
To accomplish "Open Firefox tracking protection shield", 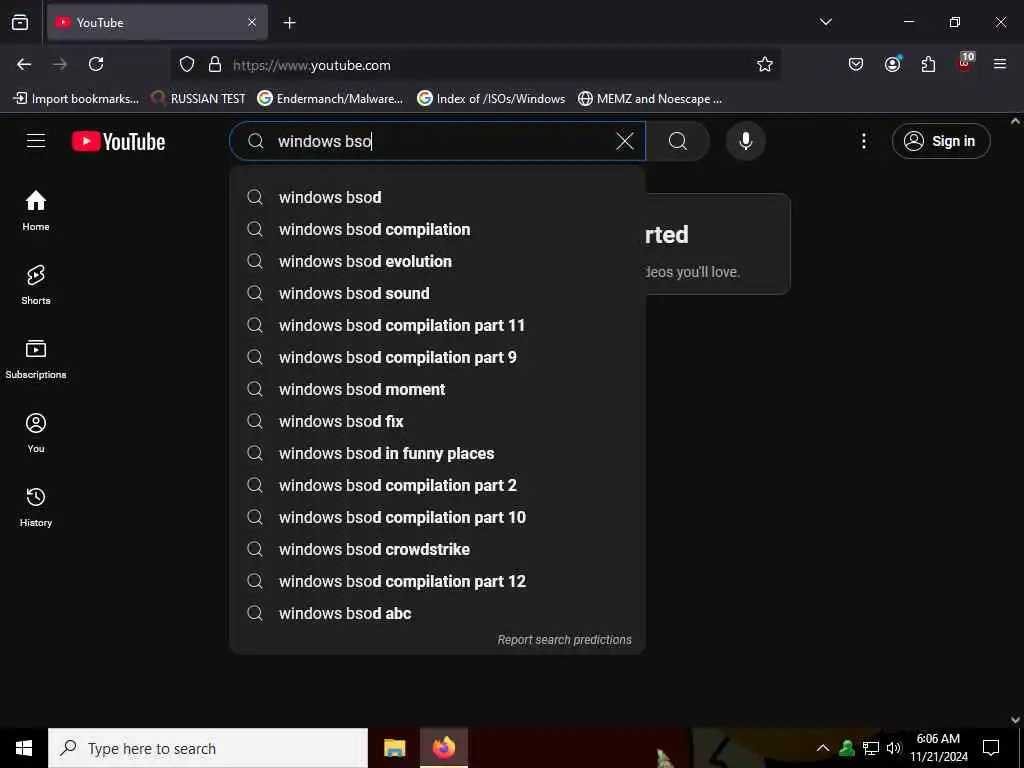I will (187, 65).
